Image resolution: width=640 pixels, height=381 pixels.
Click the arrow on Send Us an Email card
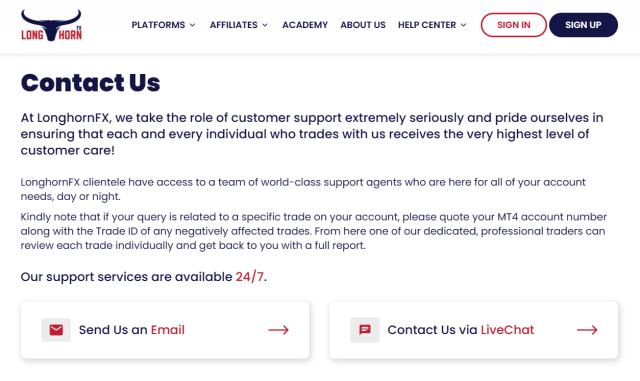[x=278, y=330]
